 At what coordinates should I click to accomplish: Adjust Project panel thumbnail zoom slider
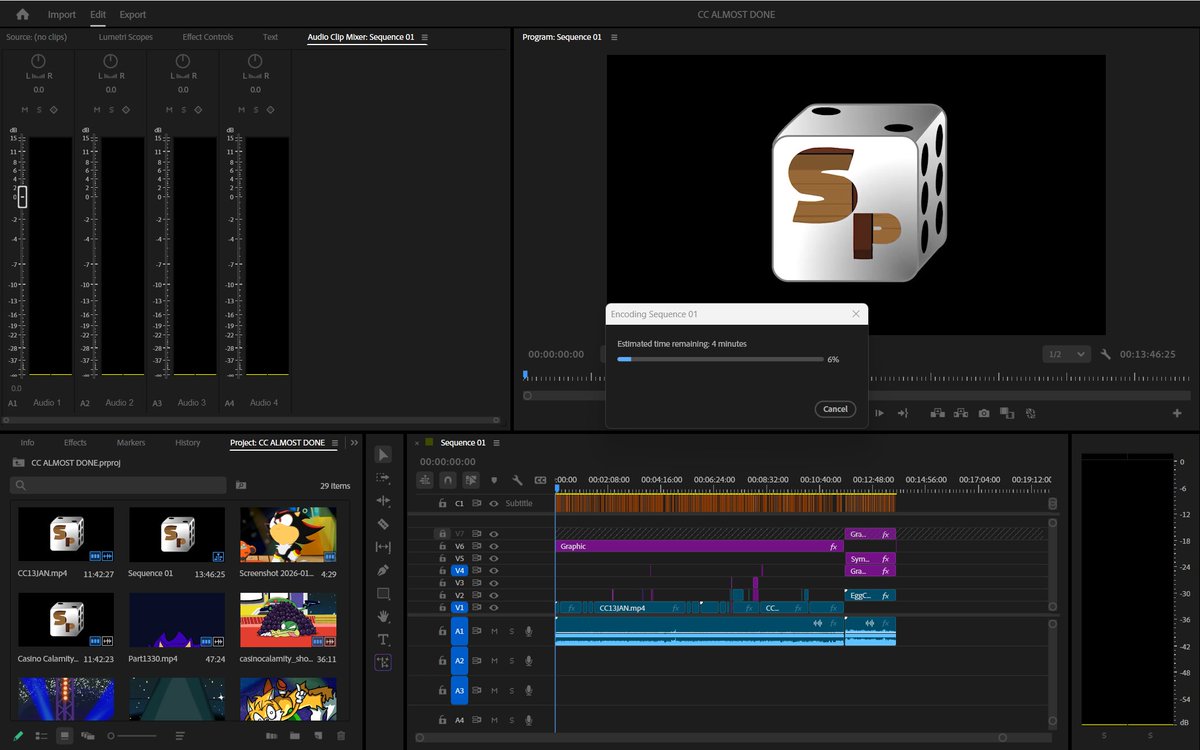point(130,736)
